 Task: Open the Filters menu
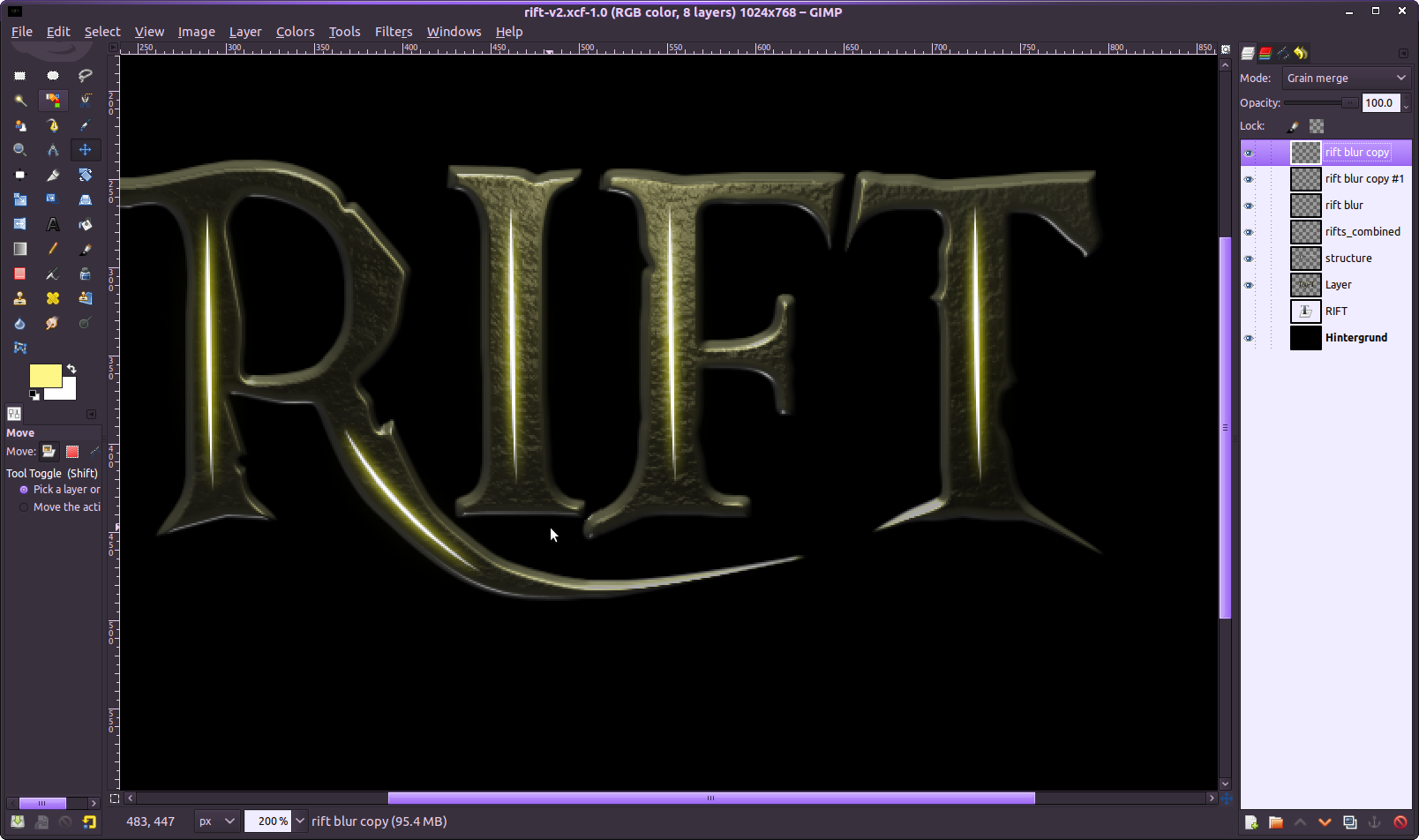pyautogui.click(x=394, y=32)
